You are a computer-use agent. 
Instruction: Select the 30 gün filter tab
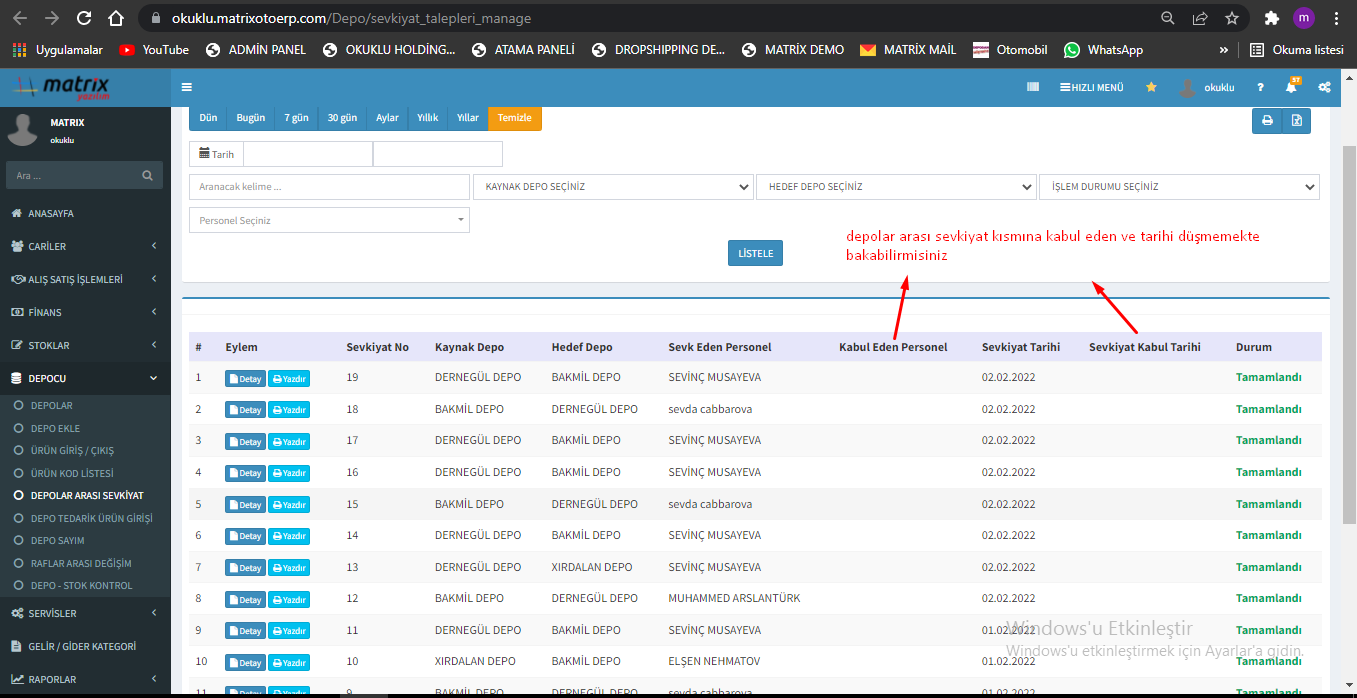(x=342, y=118)
